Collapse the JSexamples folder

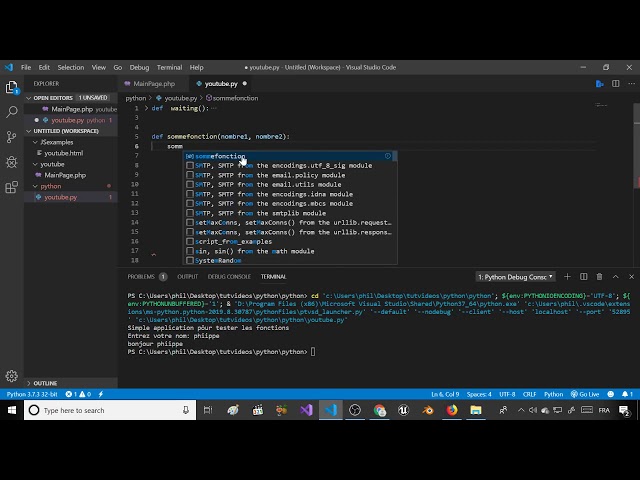(x=36, y=142)
